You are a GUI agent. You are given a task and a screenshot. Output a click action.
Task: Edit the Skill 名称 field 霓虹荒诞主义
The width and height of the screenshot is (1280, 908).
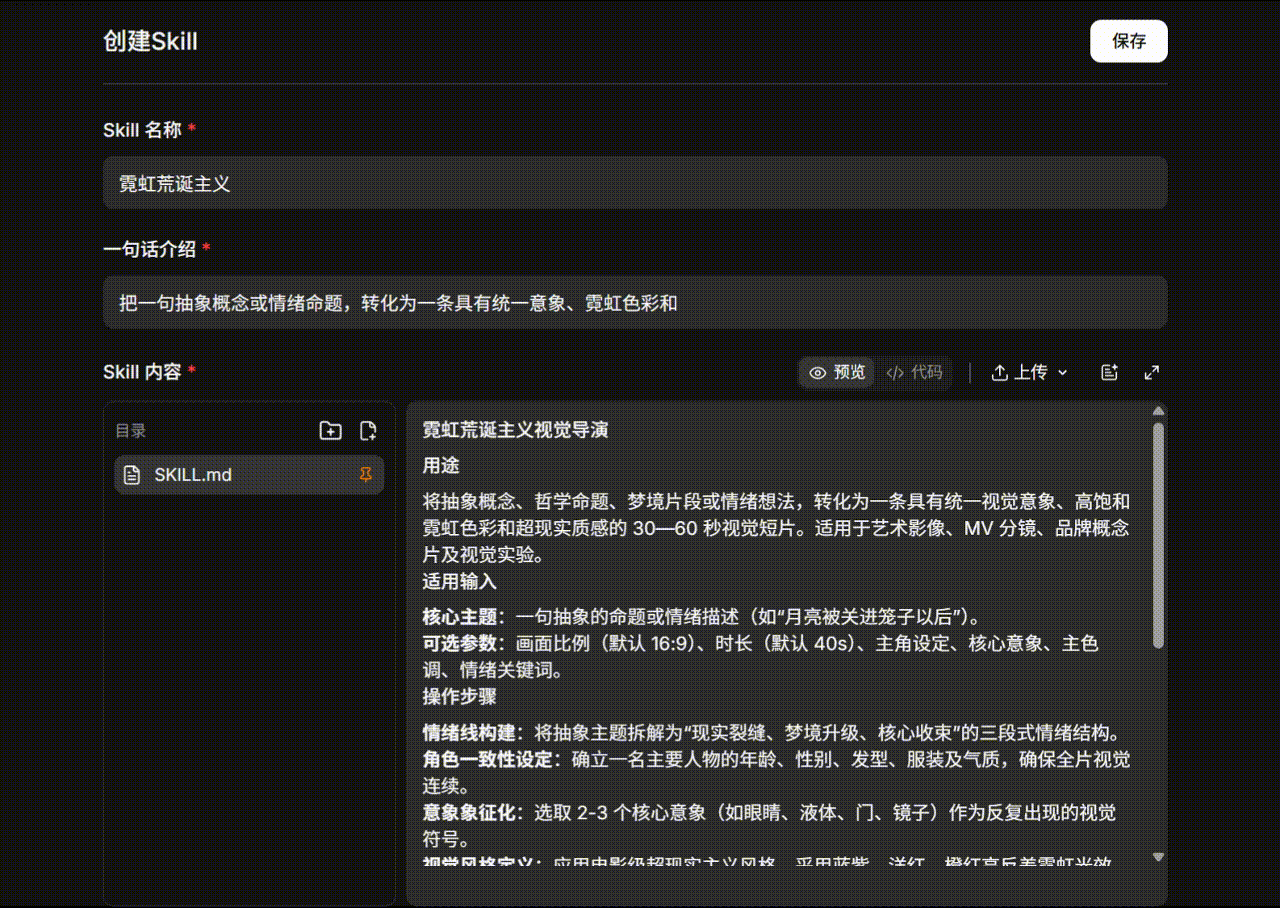coord(635,183)
